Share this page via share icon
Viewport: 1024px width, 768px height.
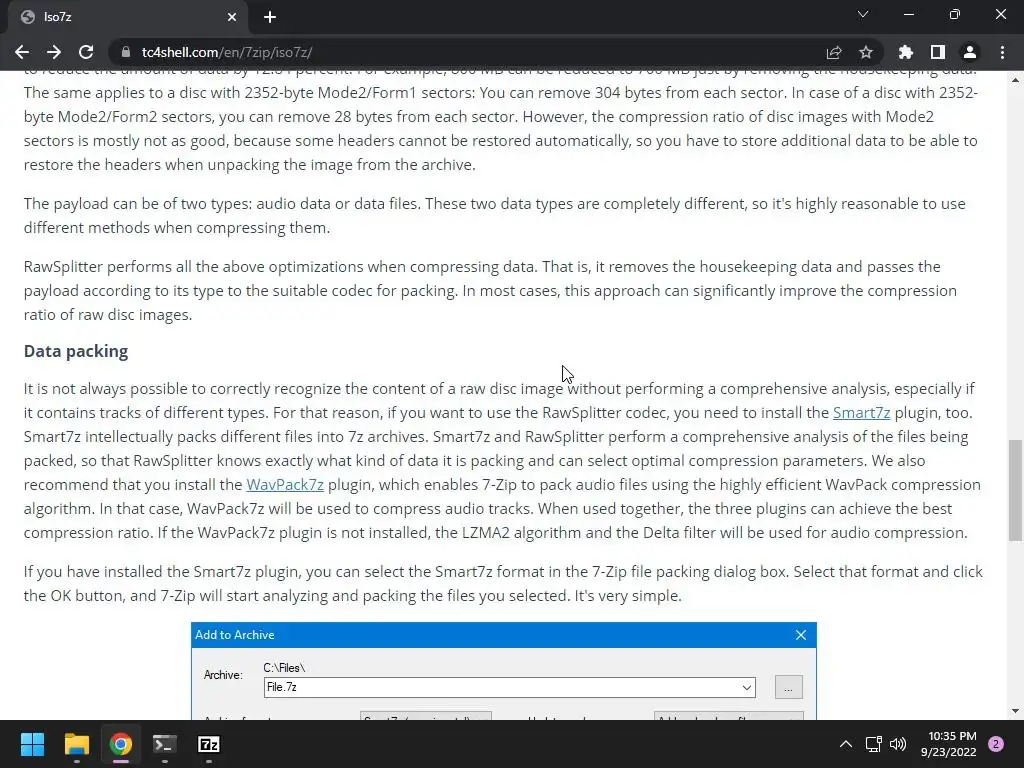pos(834,52)
